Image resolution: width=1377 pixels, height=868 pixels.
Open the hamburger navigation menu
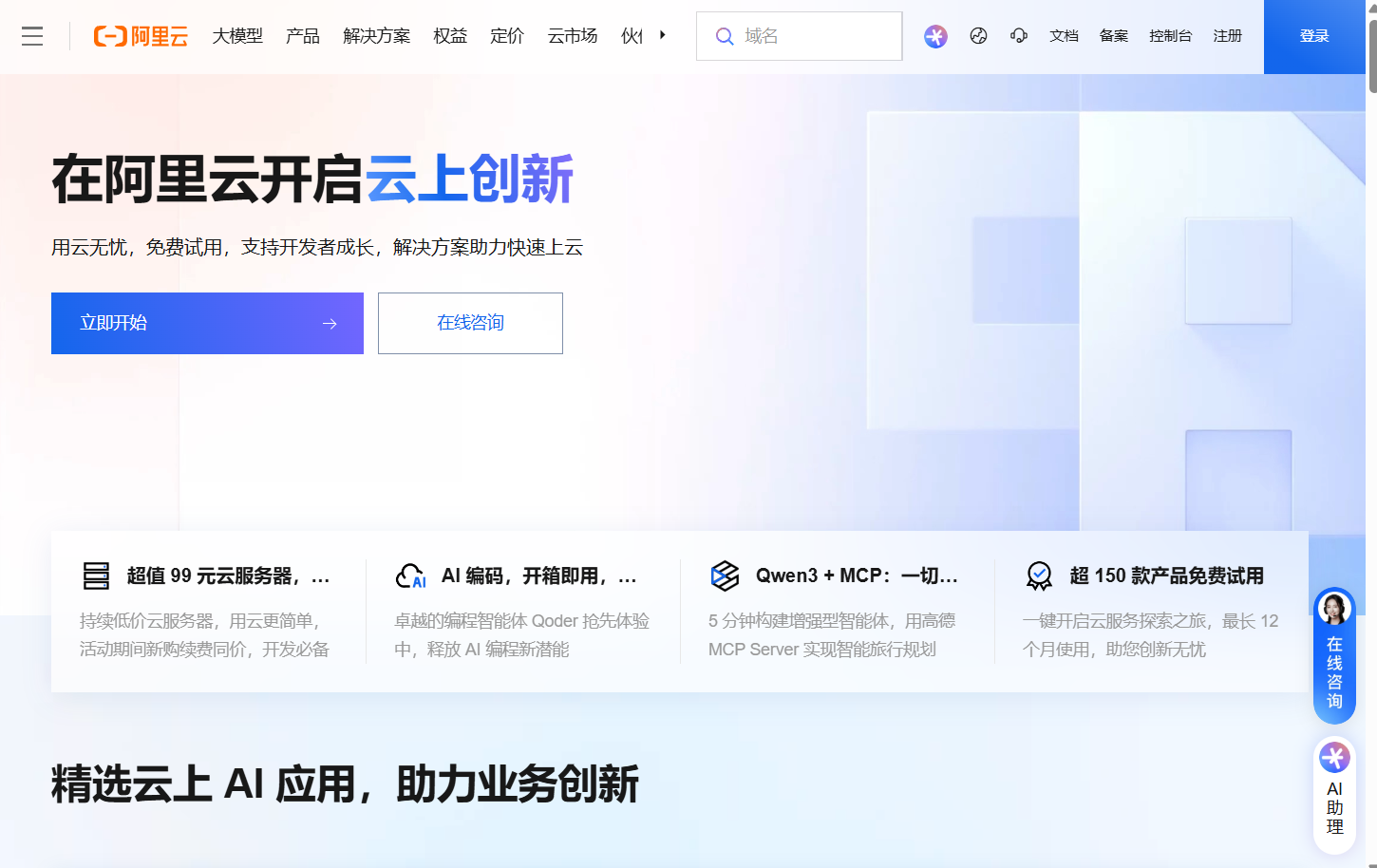click(x=31, y=36)
